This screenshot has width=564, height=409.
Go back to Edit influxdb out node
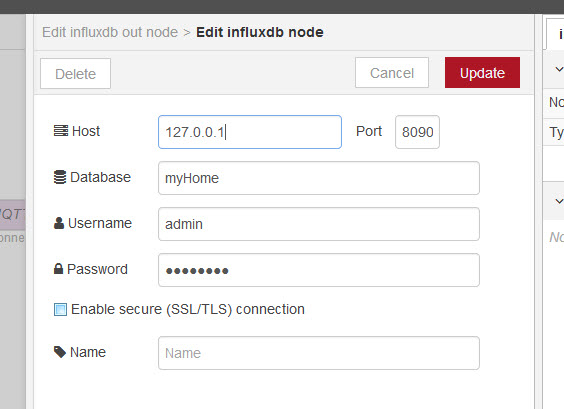(110, 32)
